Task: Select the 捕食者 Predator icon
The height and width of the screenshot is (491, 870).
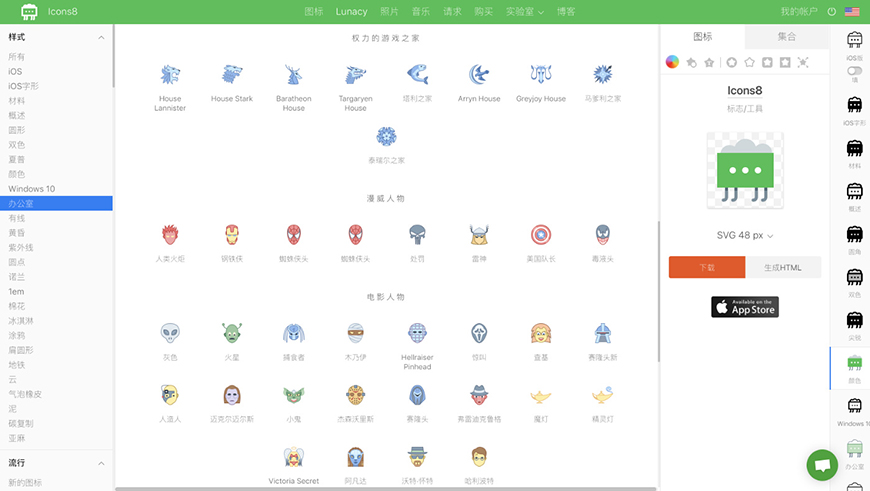Action: pyautogui.click(x=294, y=333)
